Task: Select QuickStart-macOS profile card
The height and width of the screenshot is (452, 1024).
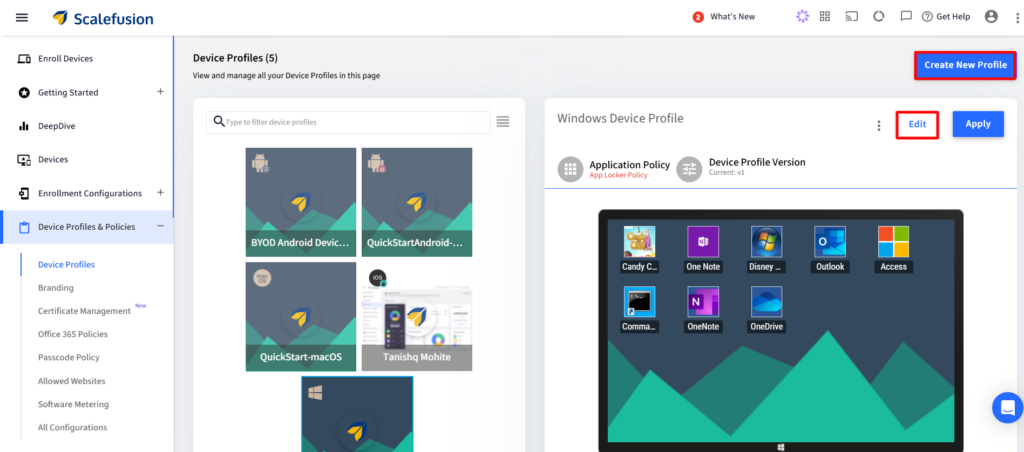Action: click(x=300, y=317)
